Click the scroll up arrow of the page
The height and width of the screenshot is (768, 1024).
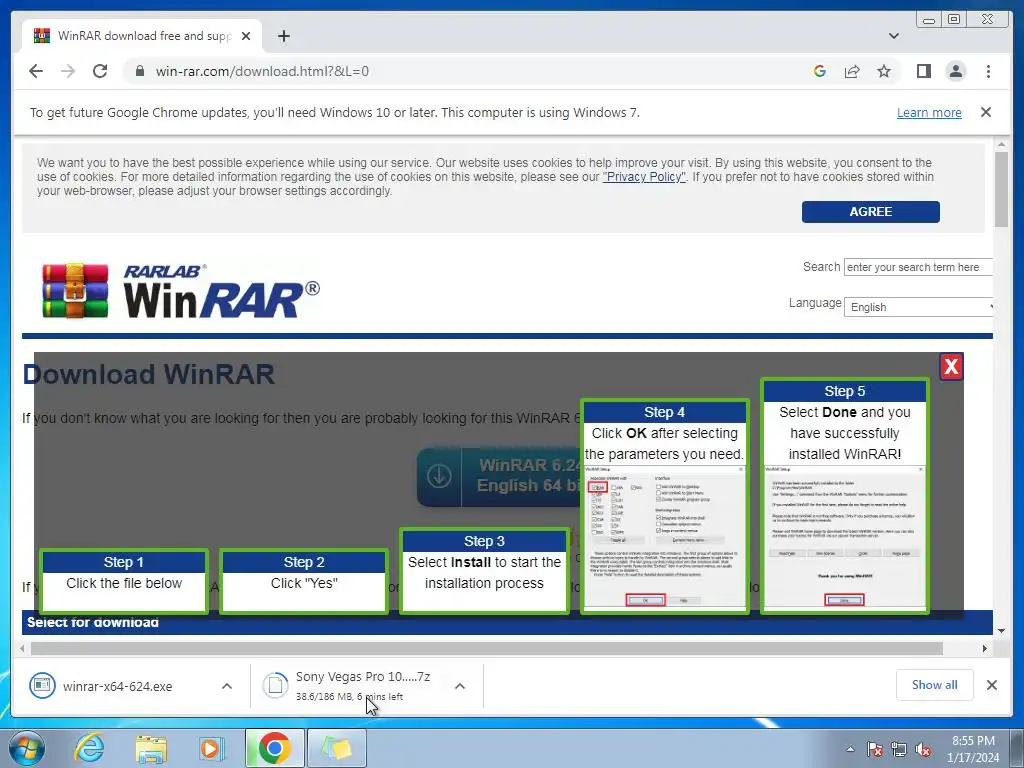tap(1001, 144)
